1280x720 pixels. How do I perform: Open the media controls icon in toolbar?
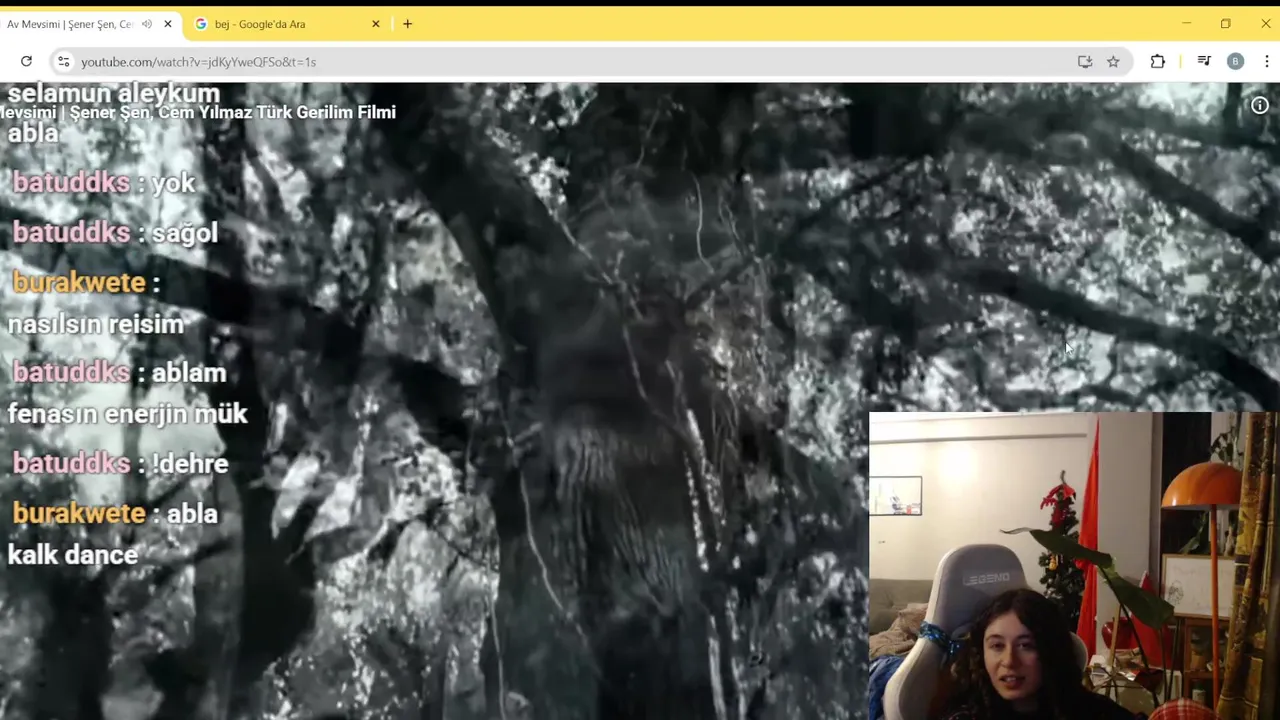coord(1204,62)
